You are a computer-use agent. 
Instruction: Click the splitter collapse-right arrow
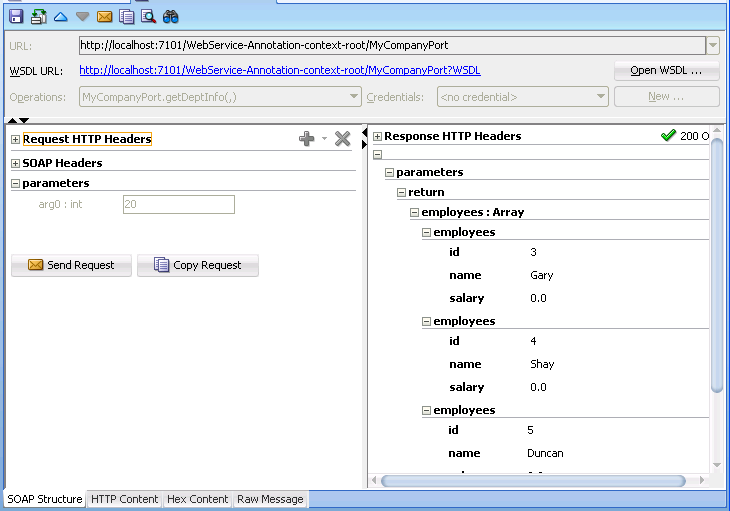tap(364, 145)
